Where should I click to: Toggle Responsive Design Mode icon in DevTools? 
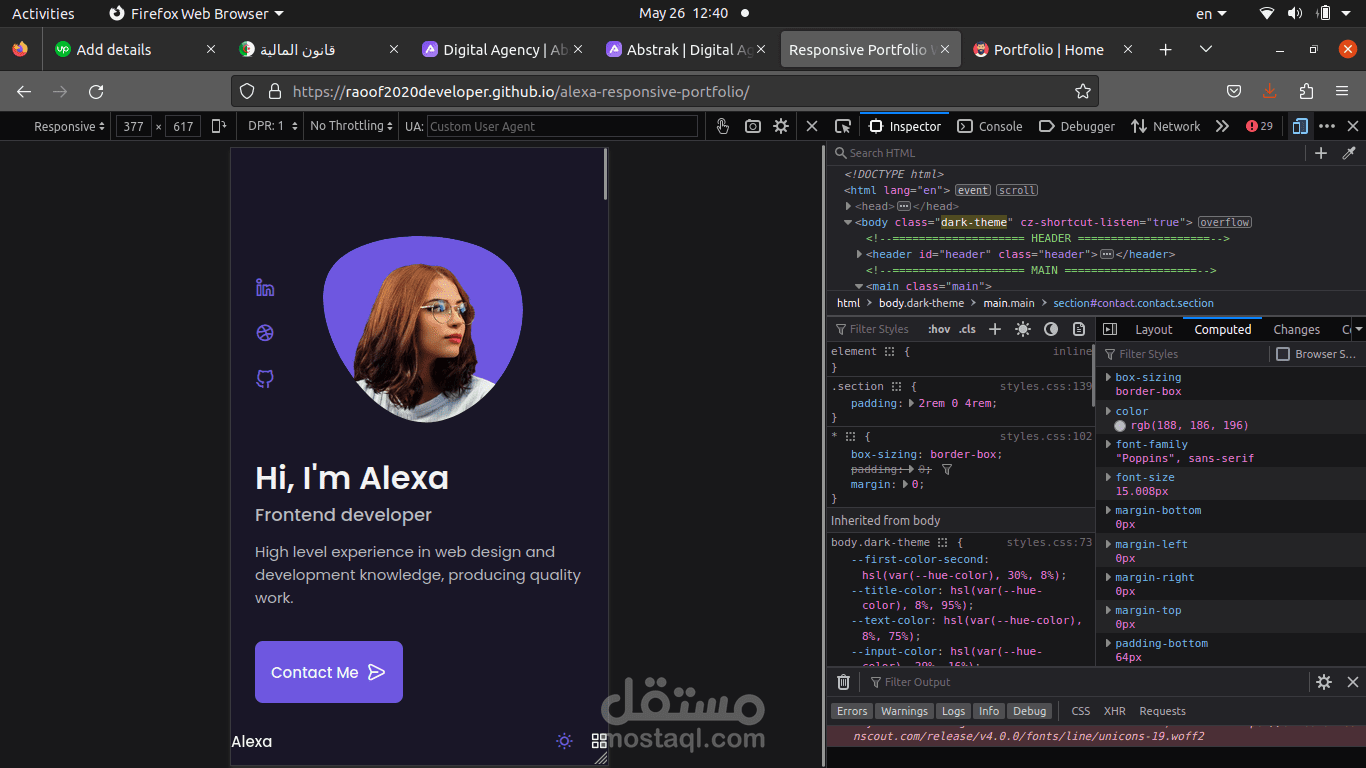[1299, 126]
